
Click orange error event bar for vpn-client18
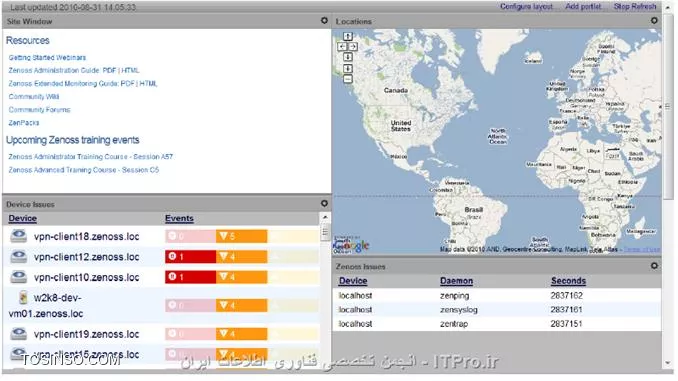coord(241,236)
